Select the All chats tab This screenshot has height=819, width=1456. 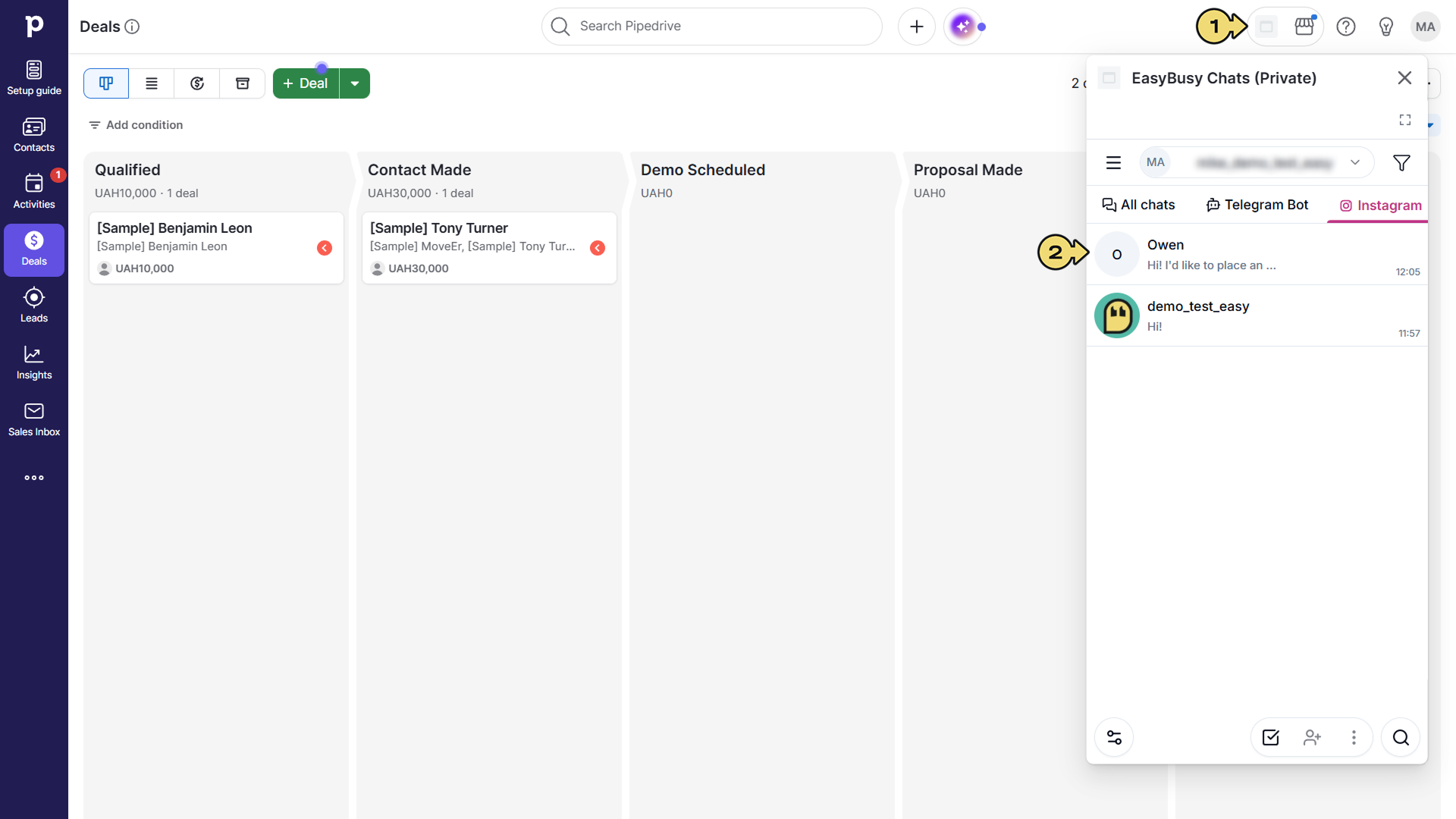click(1138, 205)
